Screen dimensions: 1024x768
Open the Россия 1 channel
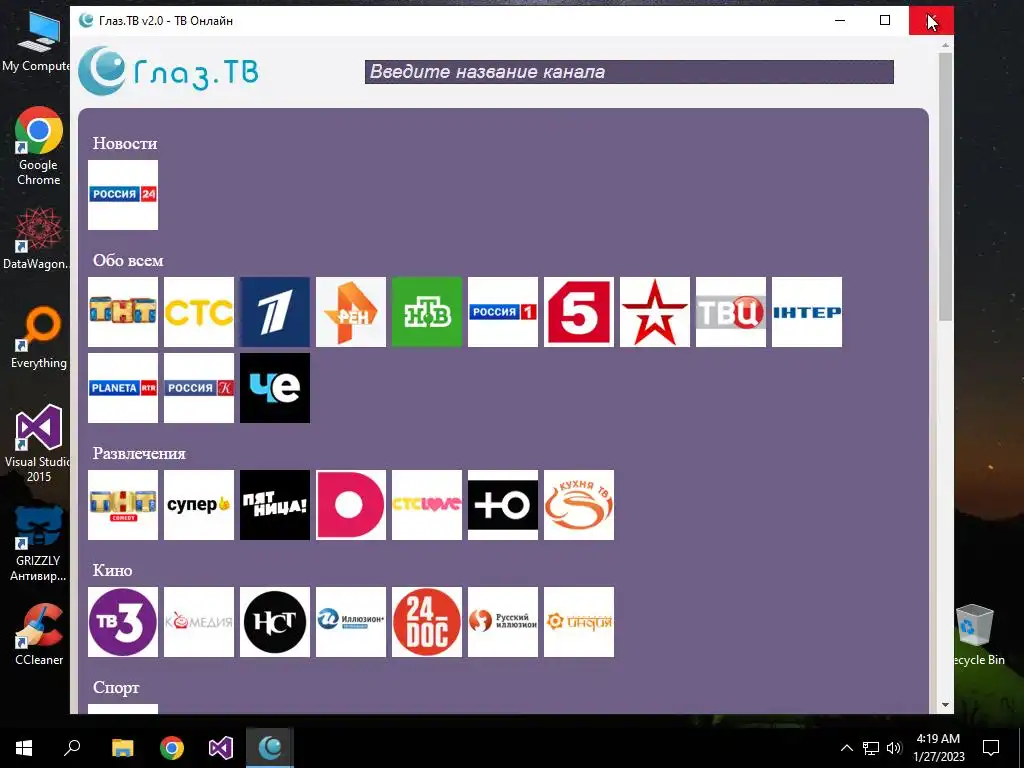(503, 312)
